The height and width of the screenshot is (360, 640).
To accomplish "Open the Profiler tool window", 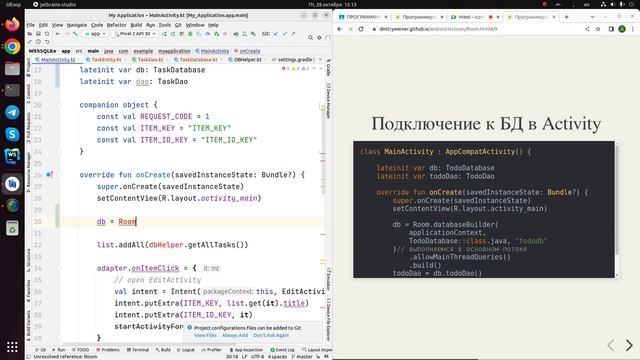I will 211,350.
